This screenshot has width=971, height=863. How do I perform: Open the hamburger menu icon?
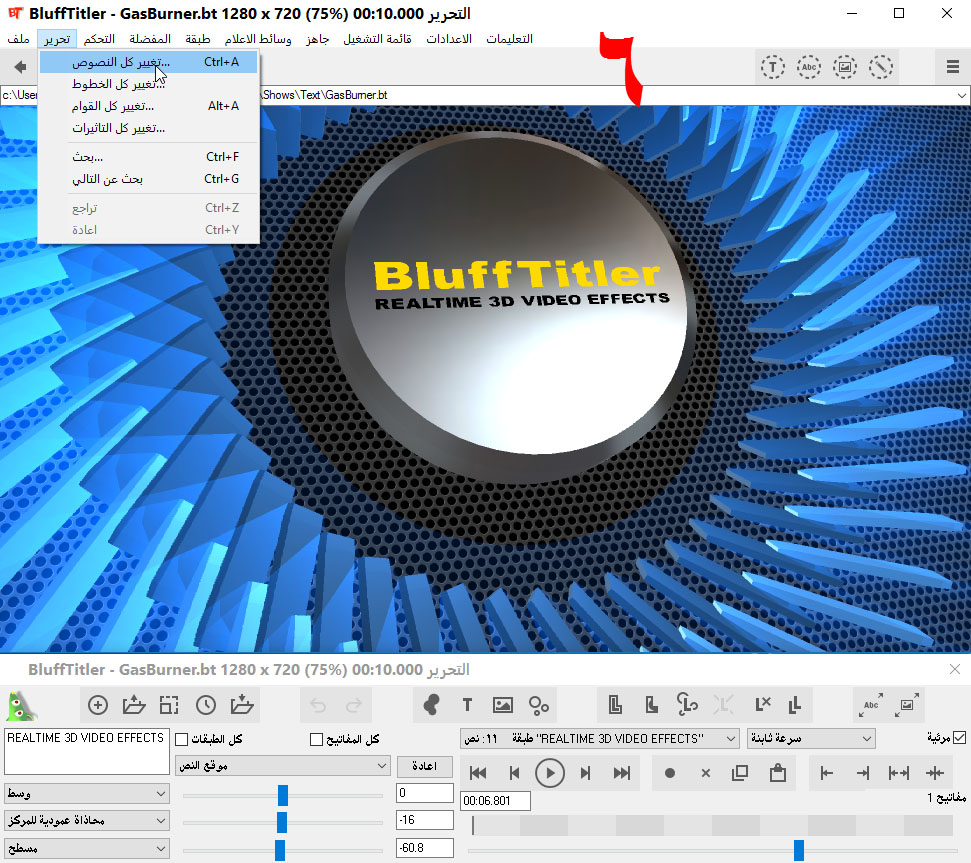(x=953, y=67)
